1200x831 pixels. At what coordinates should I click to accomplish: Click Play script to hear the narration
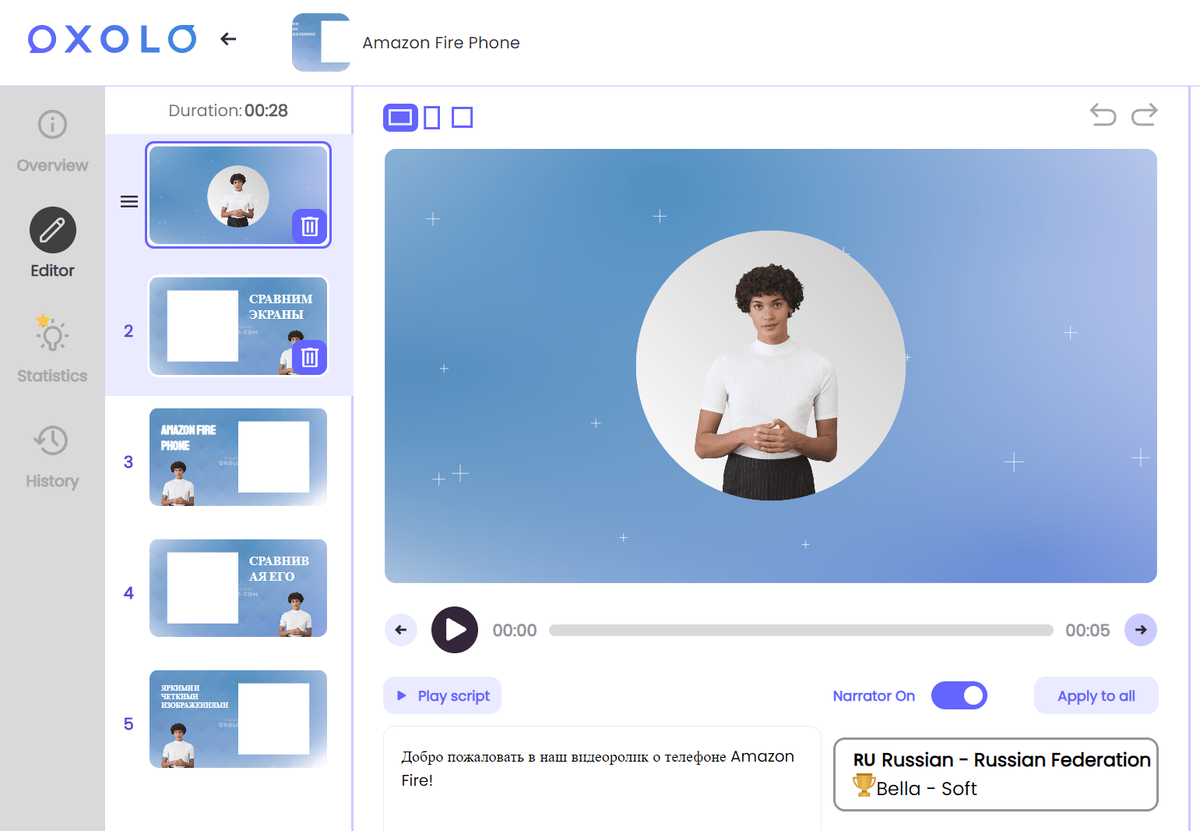point(442,695)
